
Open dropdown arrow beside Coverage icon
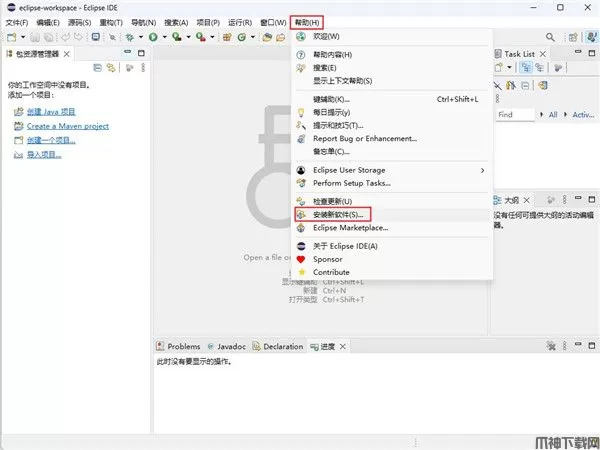pos(188,37)
